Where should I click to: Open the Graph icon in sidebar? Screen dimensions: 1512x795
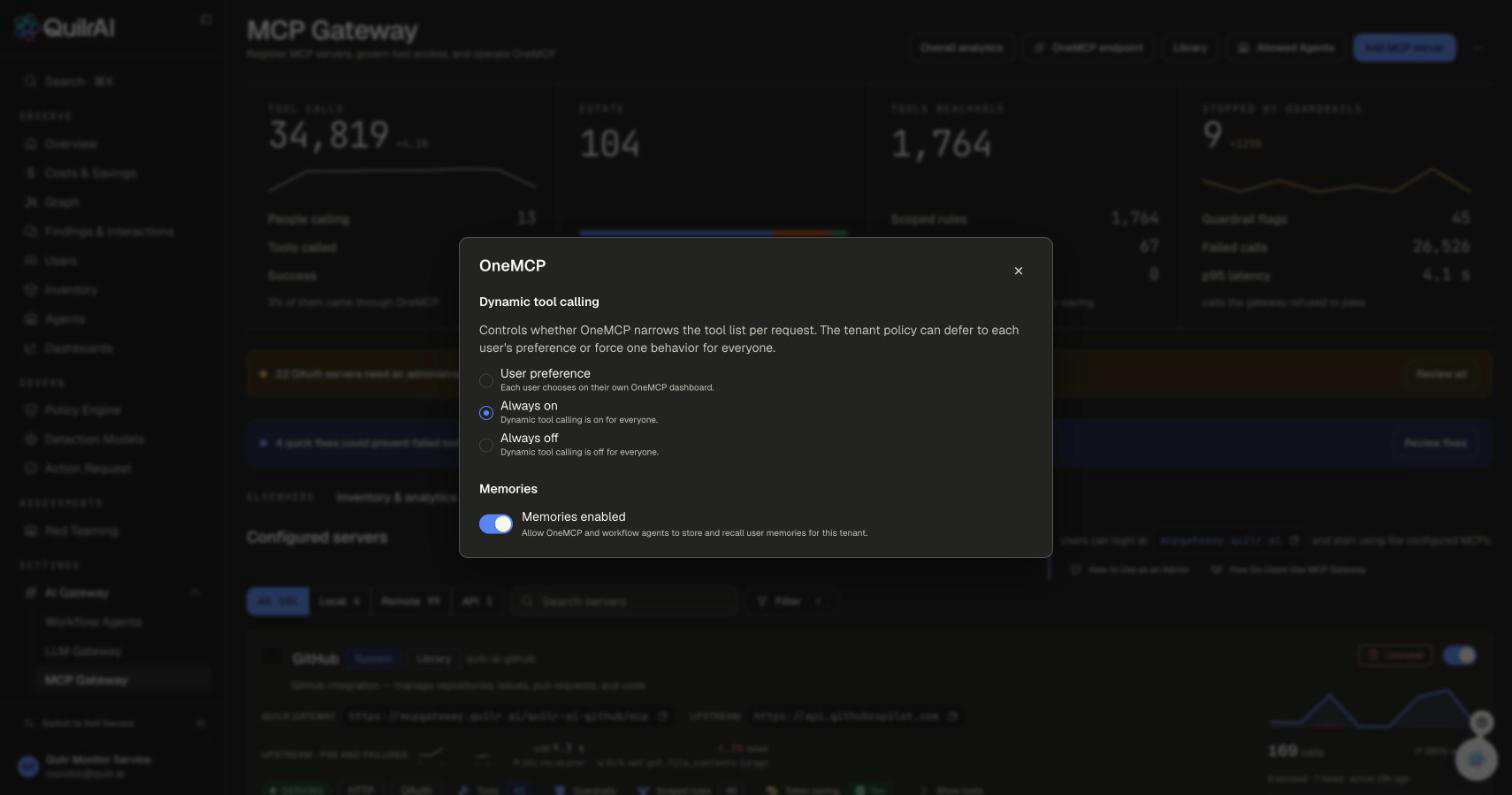tap(31, 202)
